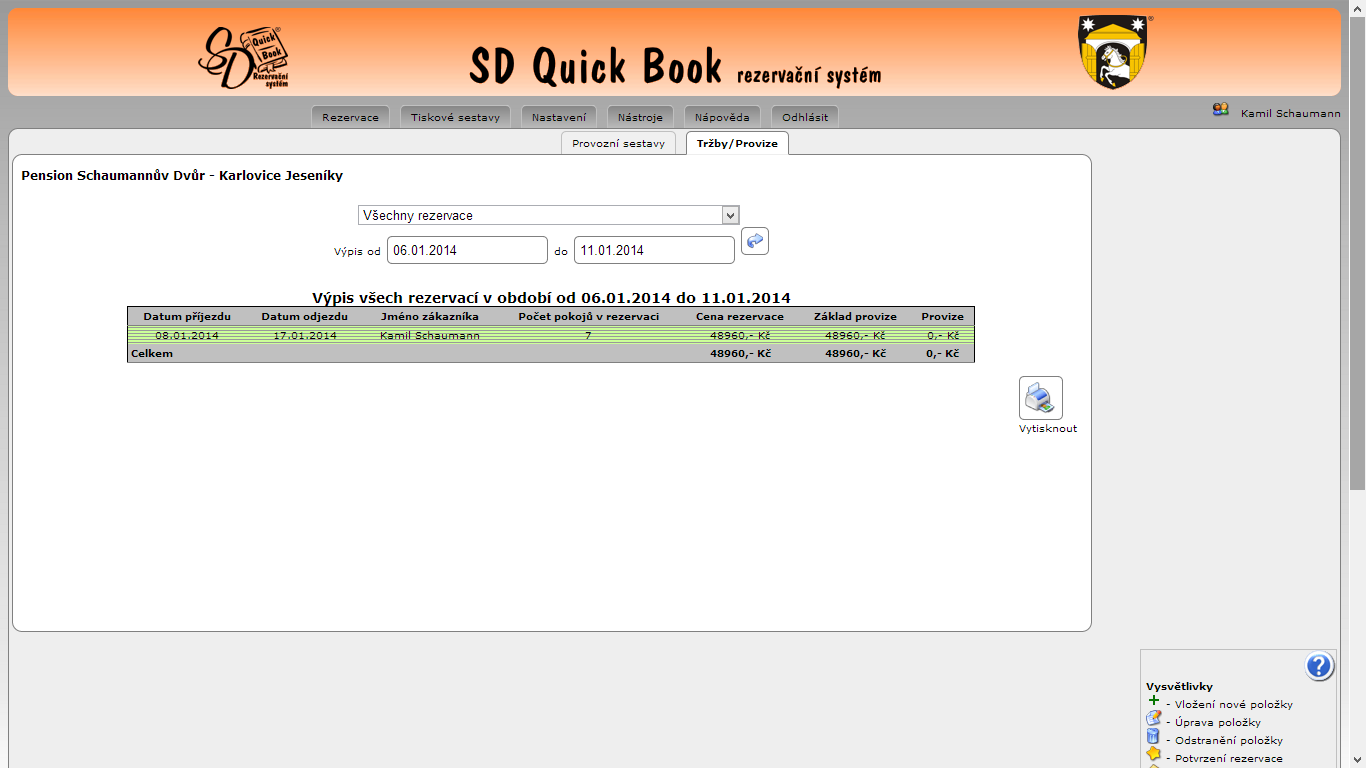Click the users icon next to Kamil Schaumann
The width and height of the screenshot is (1366, 768).
pyautogui.click(x=1220, y=110)
